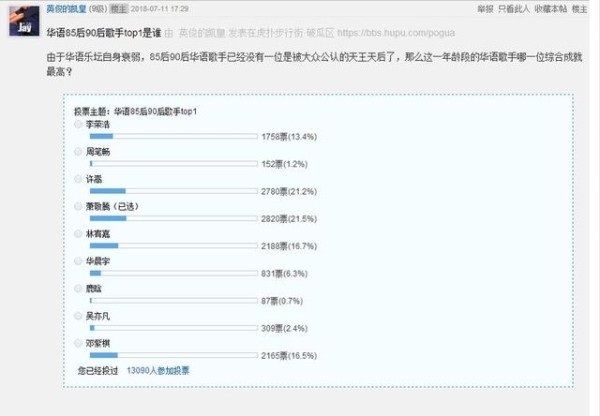The width and height of the screenshot is (600, 416).
Task: Open the bbs.hupu.com/pogua URL link
Action: click(x=396, y=33)
